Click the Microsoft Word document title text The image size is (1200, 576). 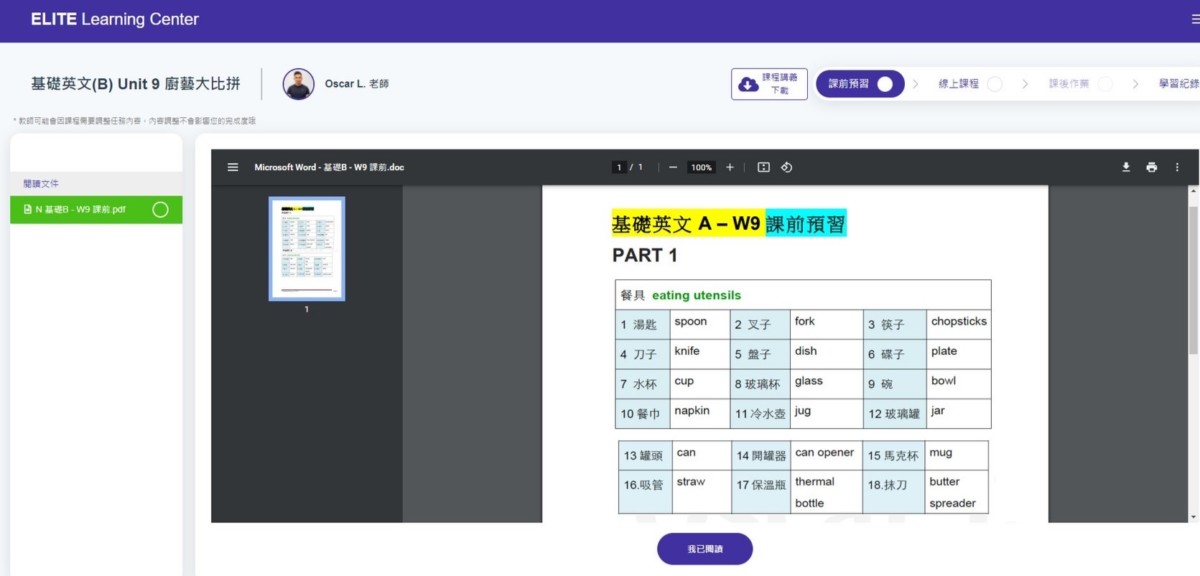pyautogui.click(x=329, y=167)
